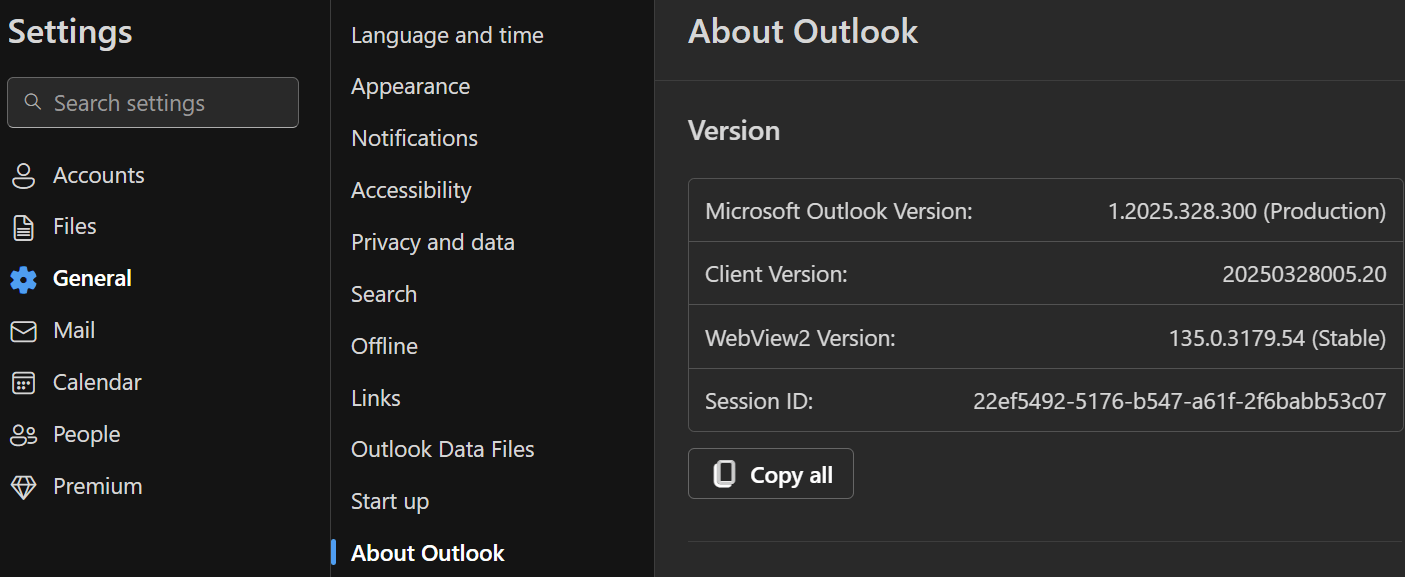Click the Microsoft Outlook Version label
The height and width of the screenshot is (577, 1405).
(x=839, y=211)
